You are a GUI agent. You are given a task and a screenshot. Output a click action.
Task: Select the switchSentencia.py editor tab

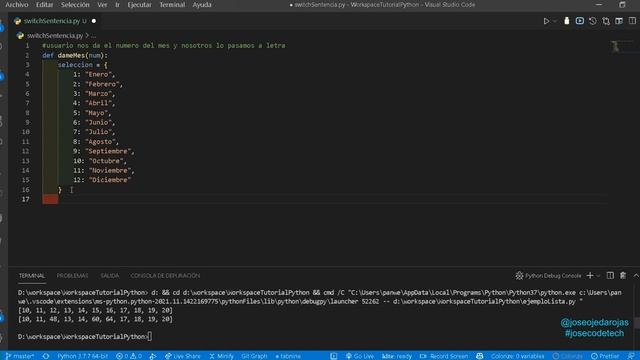55,21
